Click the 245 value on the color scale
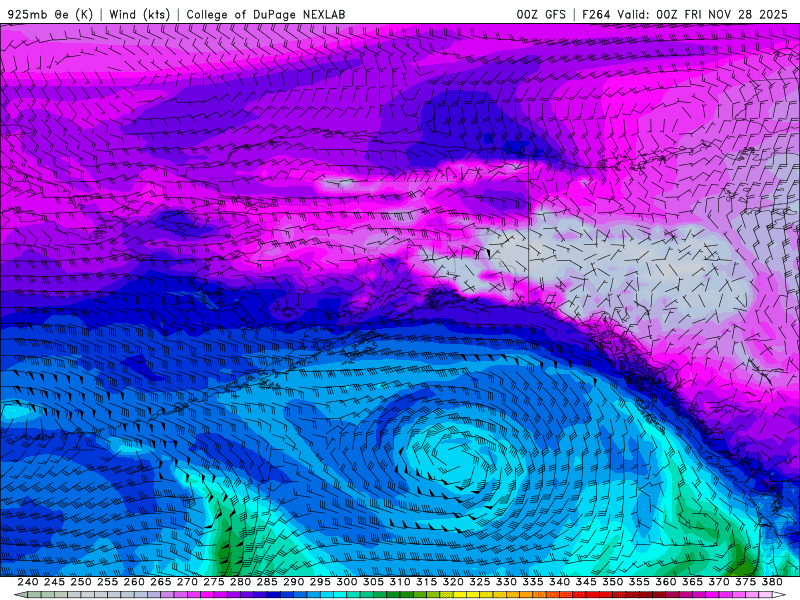Image resolution: width=800 pixels, height=600 pixels. tap(54, 582)
